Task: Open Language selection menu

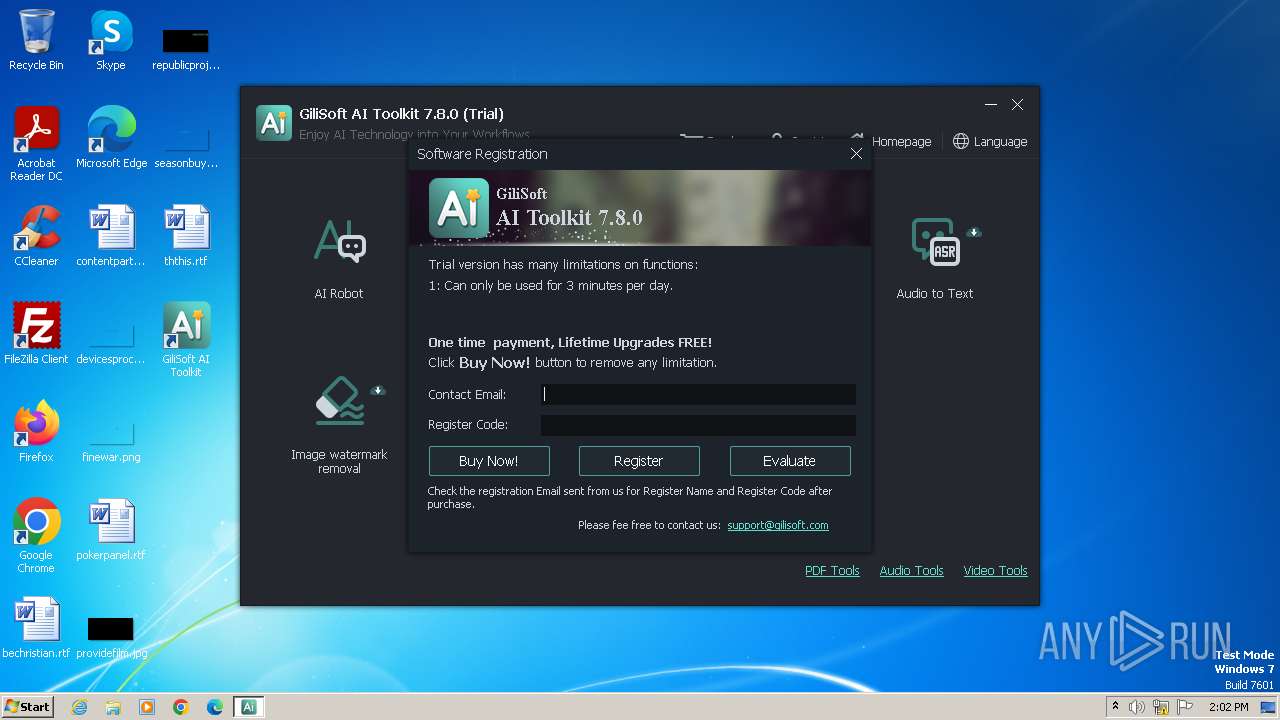Action: 990,141
